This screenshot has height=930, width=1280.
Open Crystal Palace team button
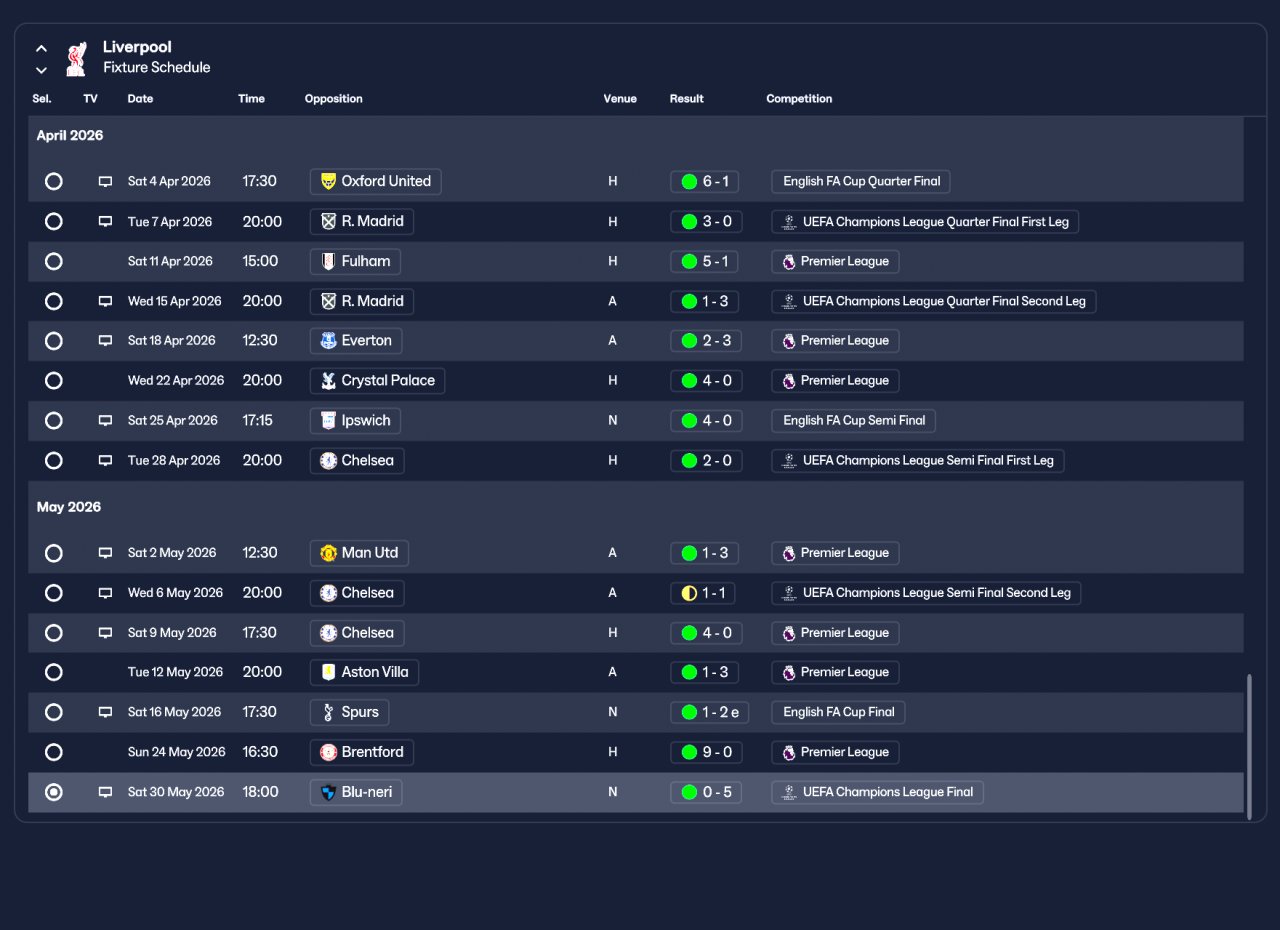tap(377, 381)
